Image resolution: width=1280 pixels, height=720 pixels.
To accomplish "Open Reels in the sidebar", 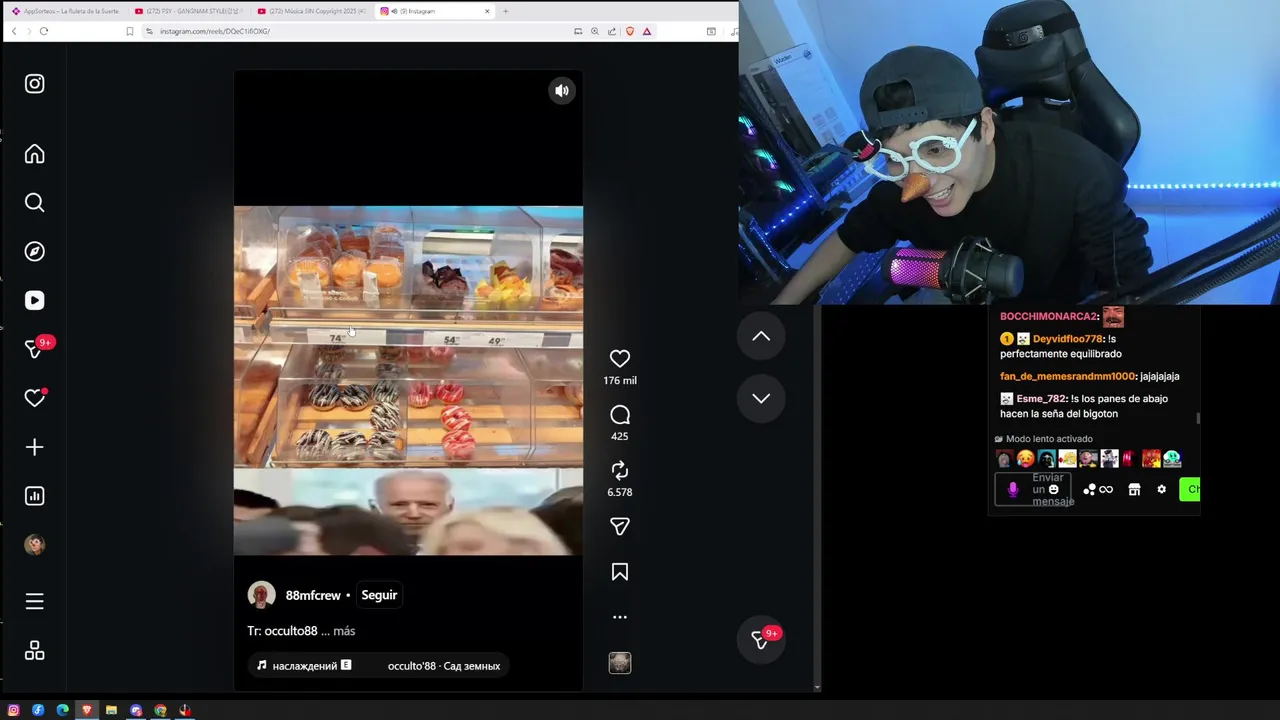I will point(35,300).
